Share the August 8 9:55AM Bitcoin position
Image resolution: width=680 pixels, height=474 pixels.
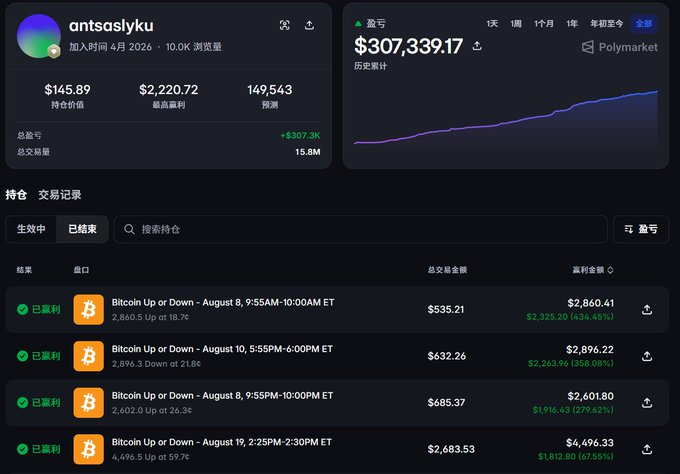pyautogui.click(x=647, y=310)
